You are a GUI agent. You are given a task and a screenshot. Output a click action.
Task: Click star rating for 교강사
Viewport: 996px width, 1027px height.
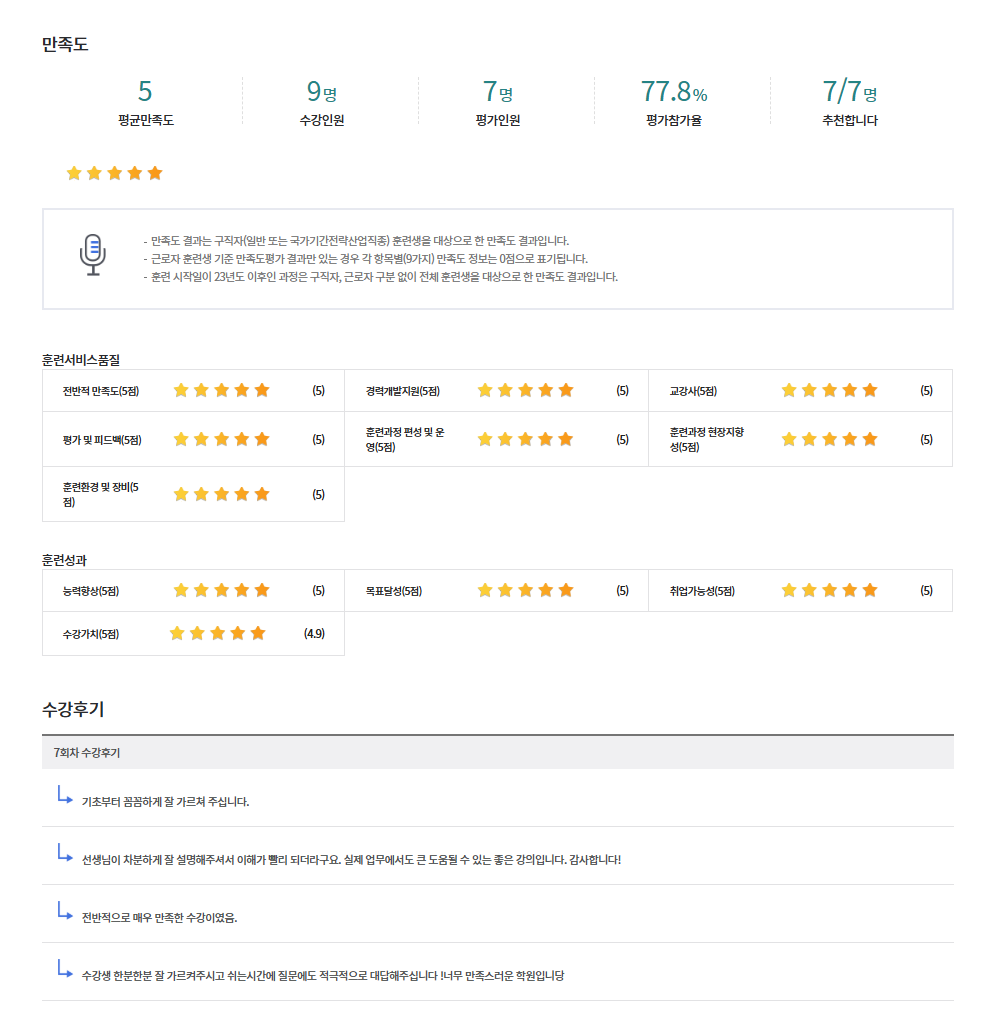[829, 390]
